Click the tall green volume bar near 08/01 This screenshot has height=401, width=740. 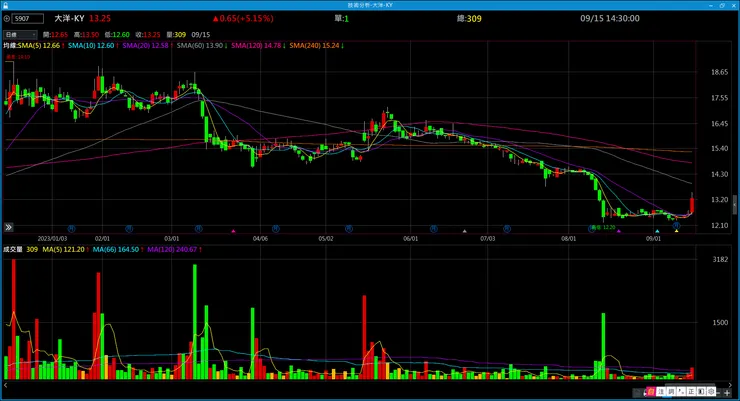point(603,346)
